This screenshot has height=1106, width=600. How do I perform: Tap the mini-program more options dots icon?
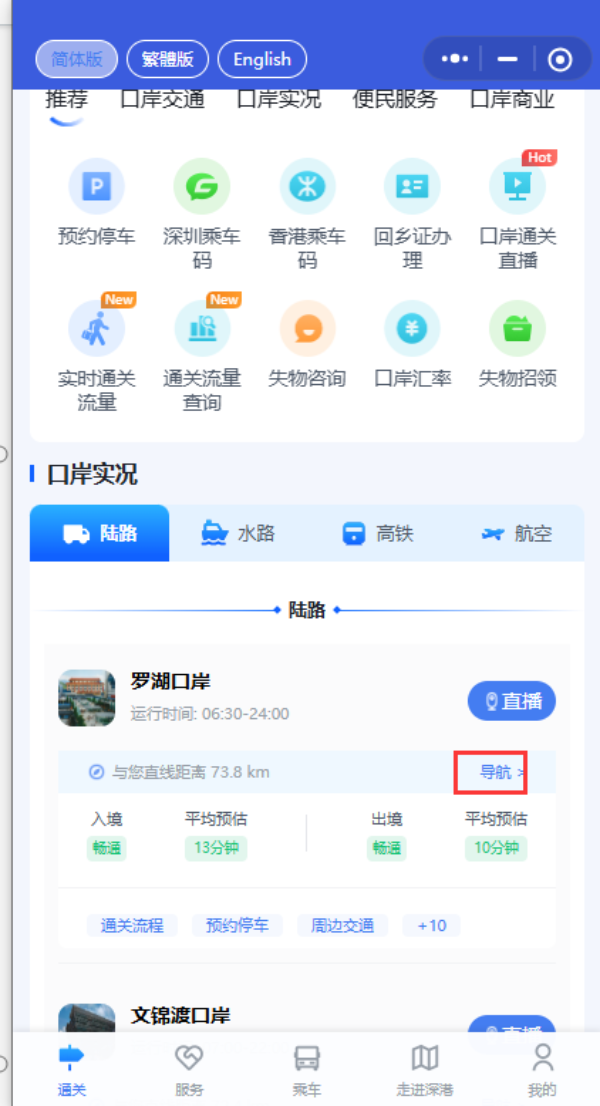tap(455, 59)
